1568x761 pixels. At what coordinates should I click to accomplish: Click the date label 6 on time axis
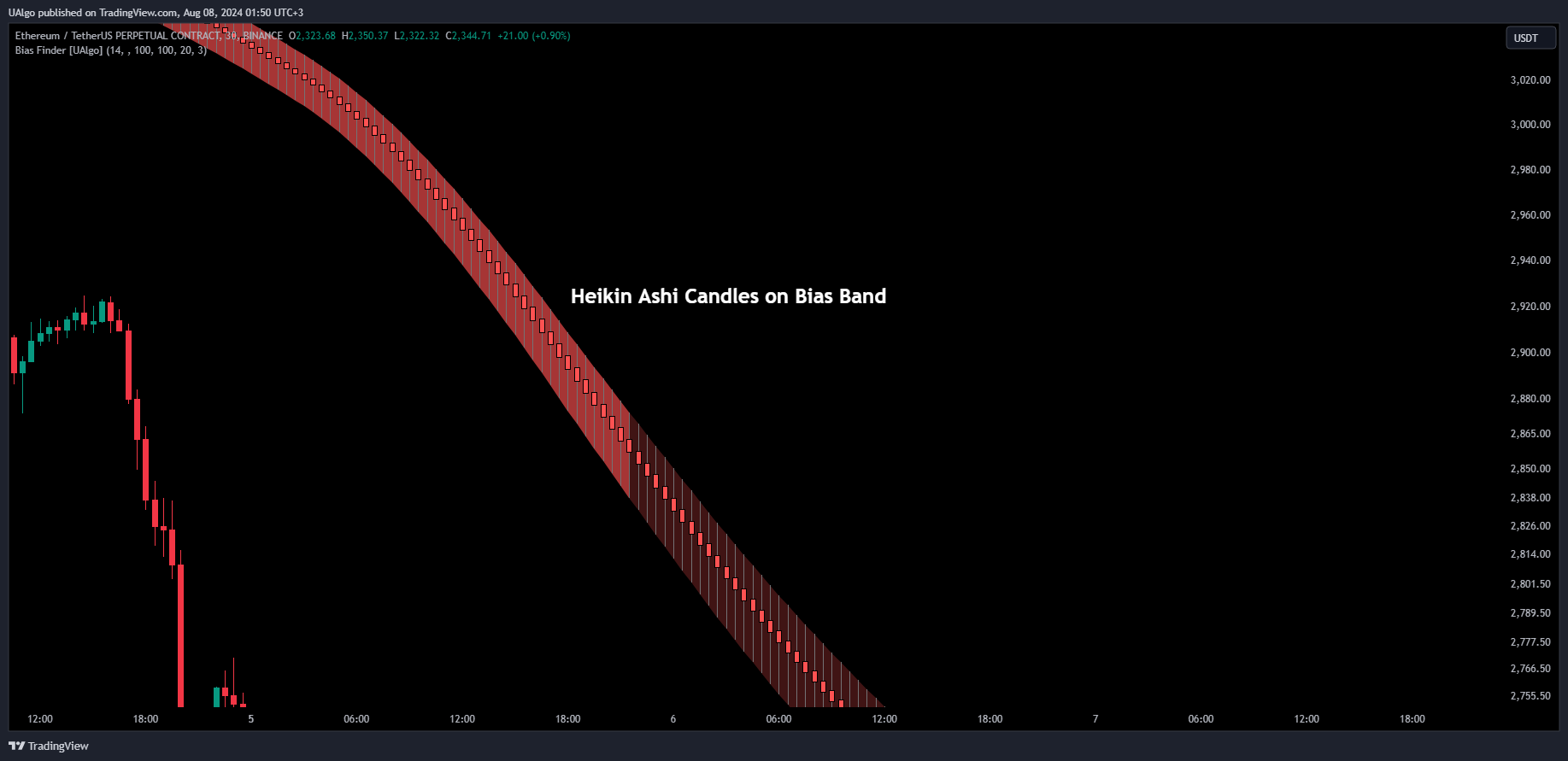point(673,719)
